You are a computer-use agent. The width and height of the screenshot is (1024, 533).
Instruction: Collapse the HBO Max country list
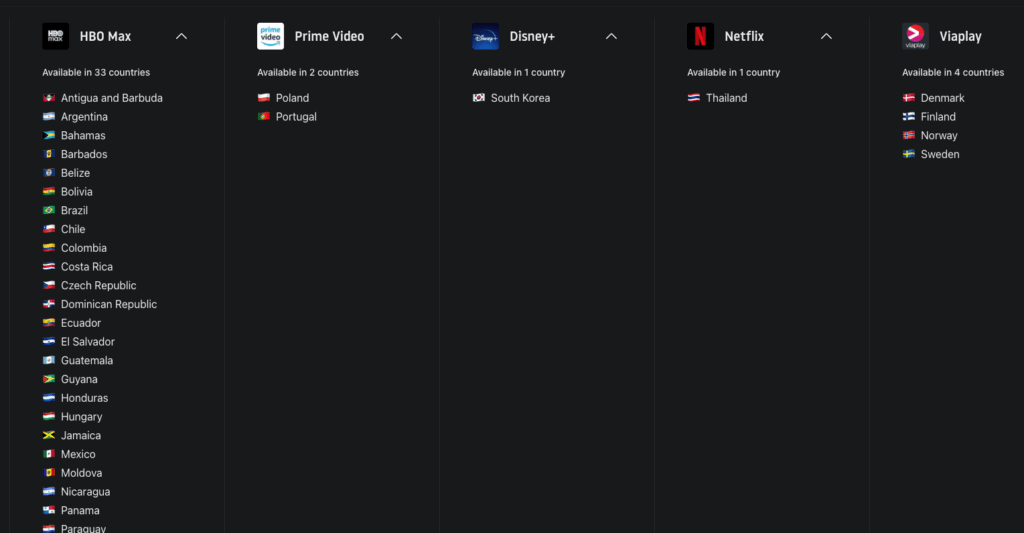click(181, 36)
